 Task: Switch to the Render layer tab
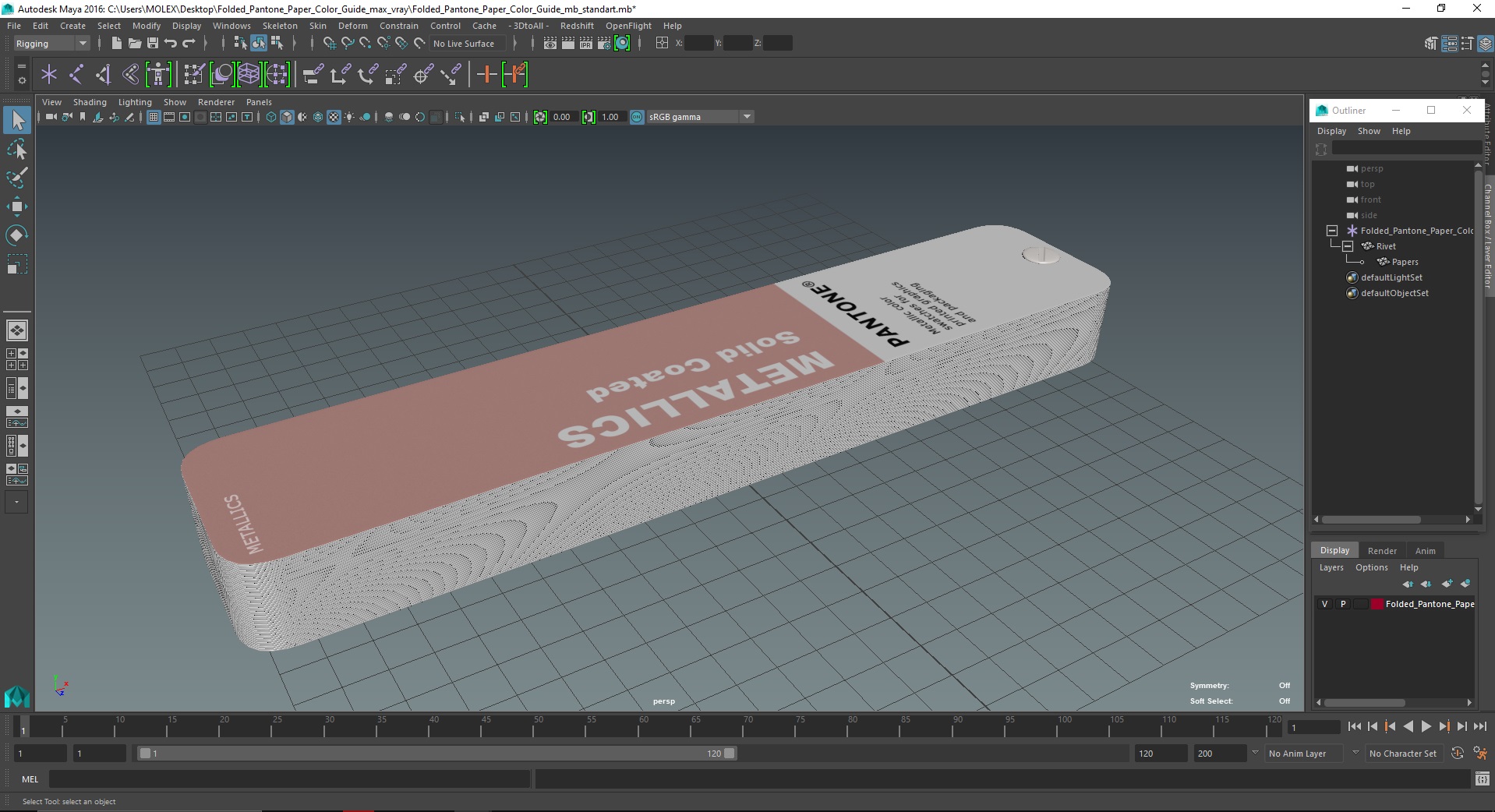coord(1382,551)
